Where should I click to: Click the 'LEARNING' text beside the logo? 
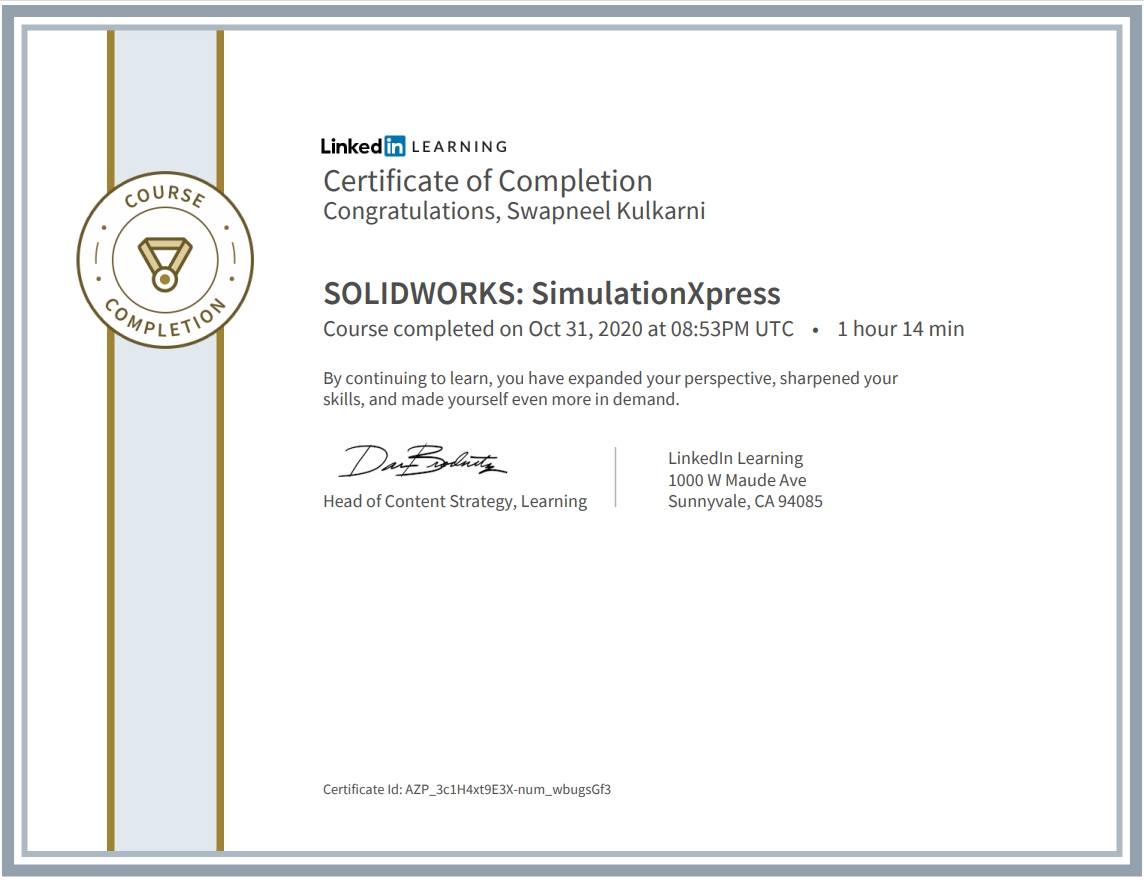459,147
